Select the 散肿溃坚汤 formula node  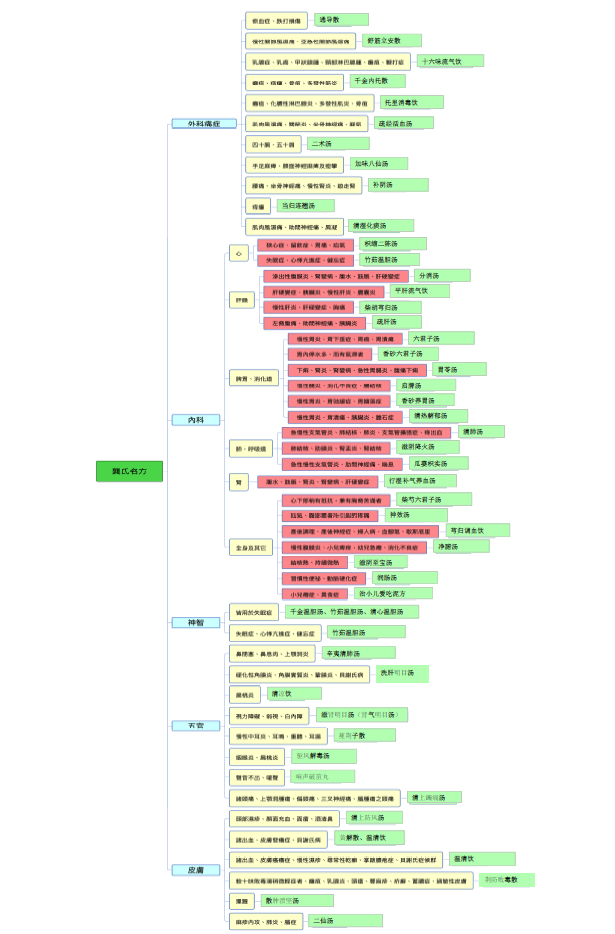click(297, 901)
